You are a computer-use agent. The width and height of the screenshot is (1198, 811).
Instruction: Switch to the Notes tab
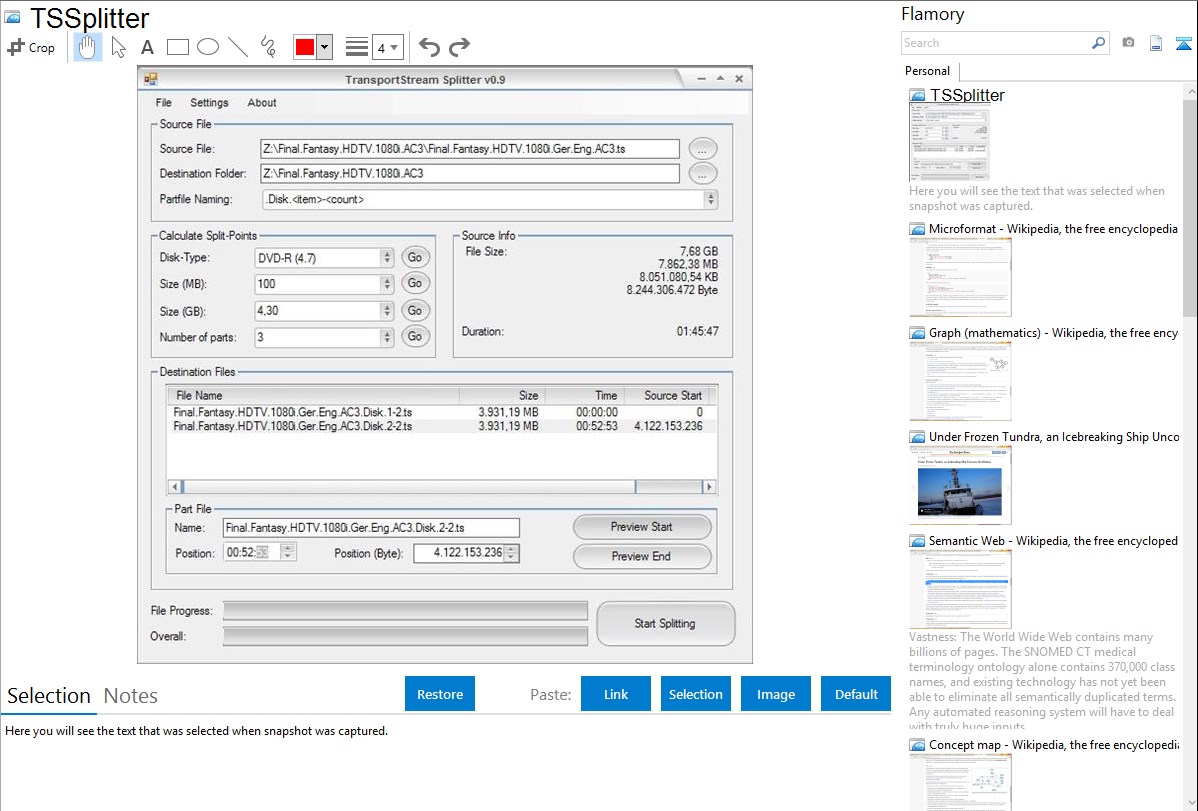[130, 696]
